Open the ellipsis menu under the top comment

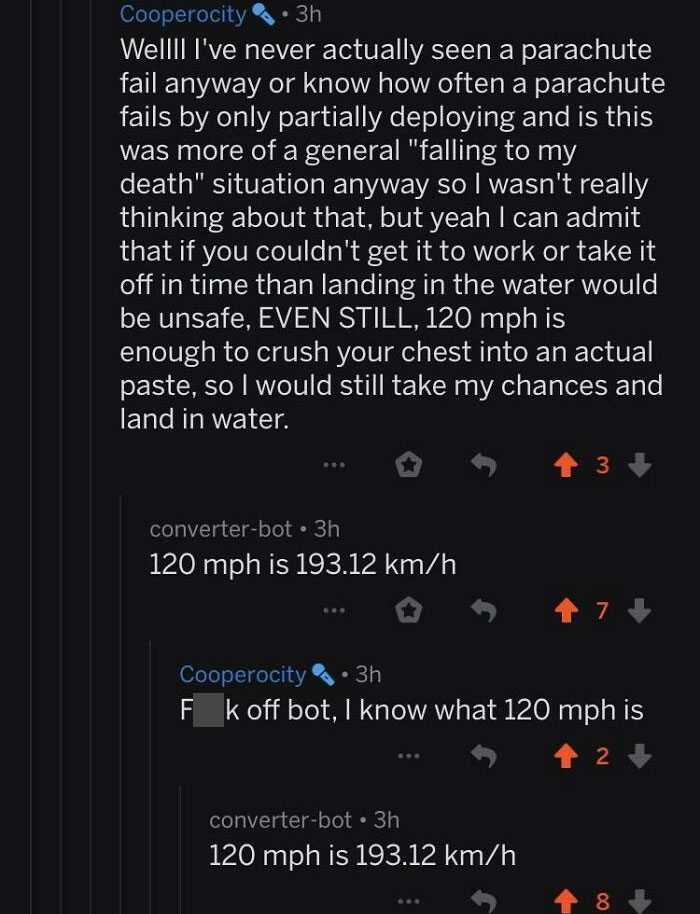pyautogui.click(x=333, y=463)
